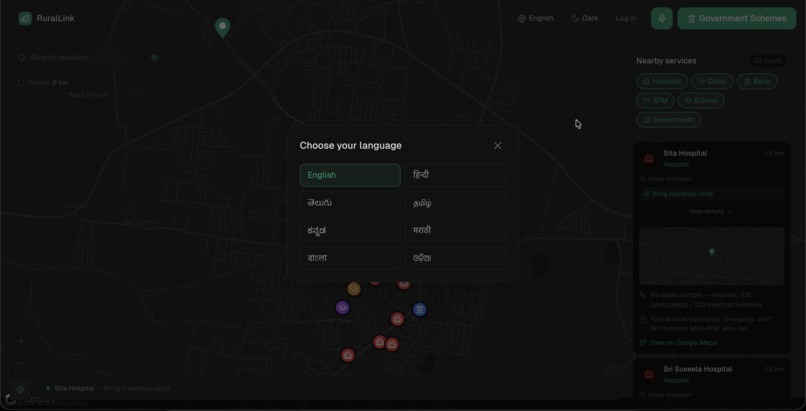
Task: Click the Sita Hospital mini map thumbnail
Action: [711, 256]
